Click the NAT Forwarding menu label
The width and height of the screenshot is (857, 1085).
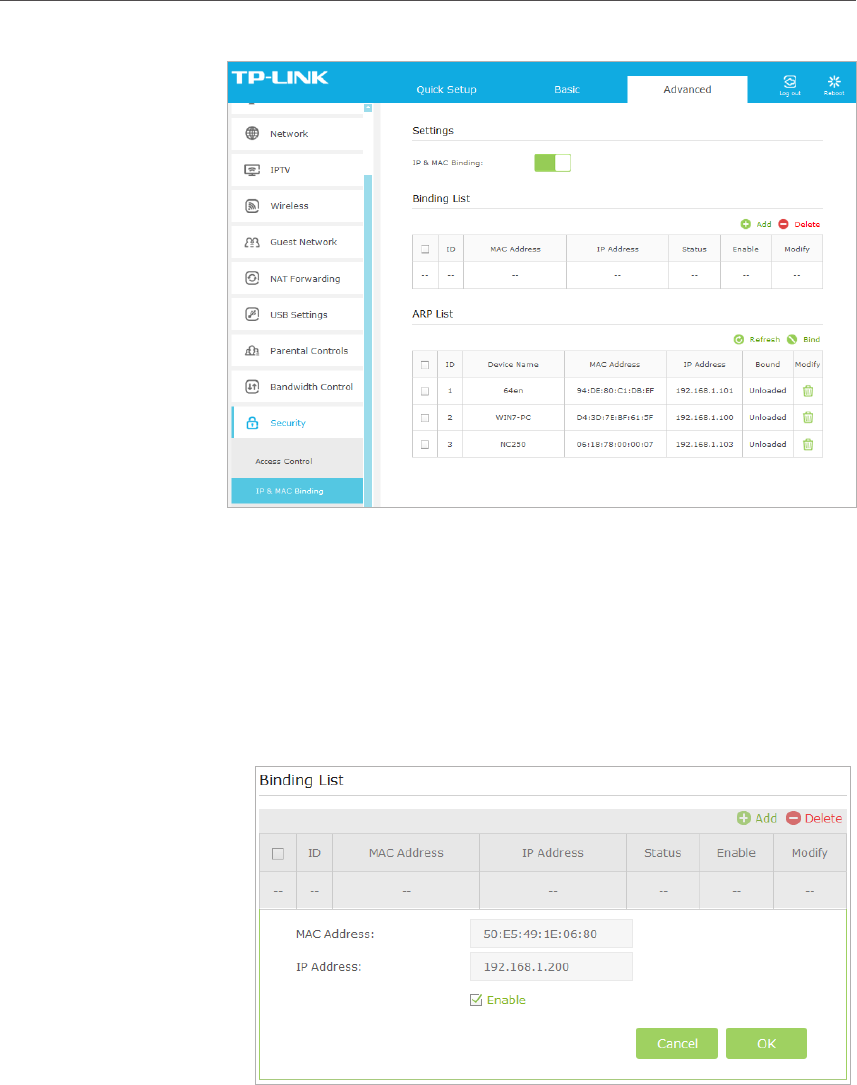point(305,279)
